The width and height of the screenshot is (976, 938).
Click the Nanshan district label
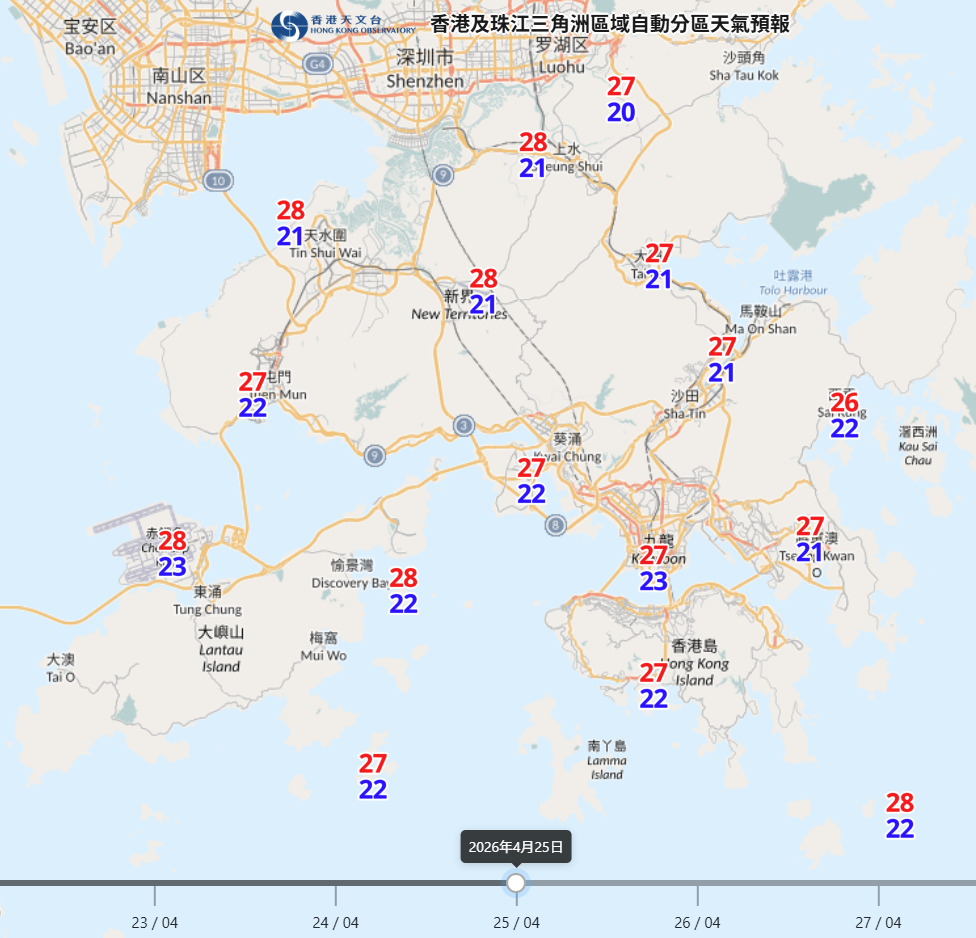179,87
